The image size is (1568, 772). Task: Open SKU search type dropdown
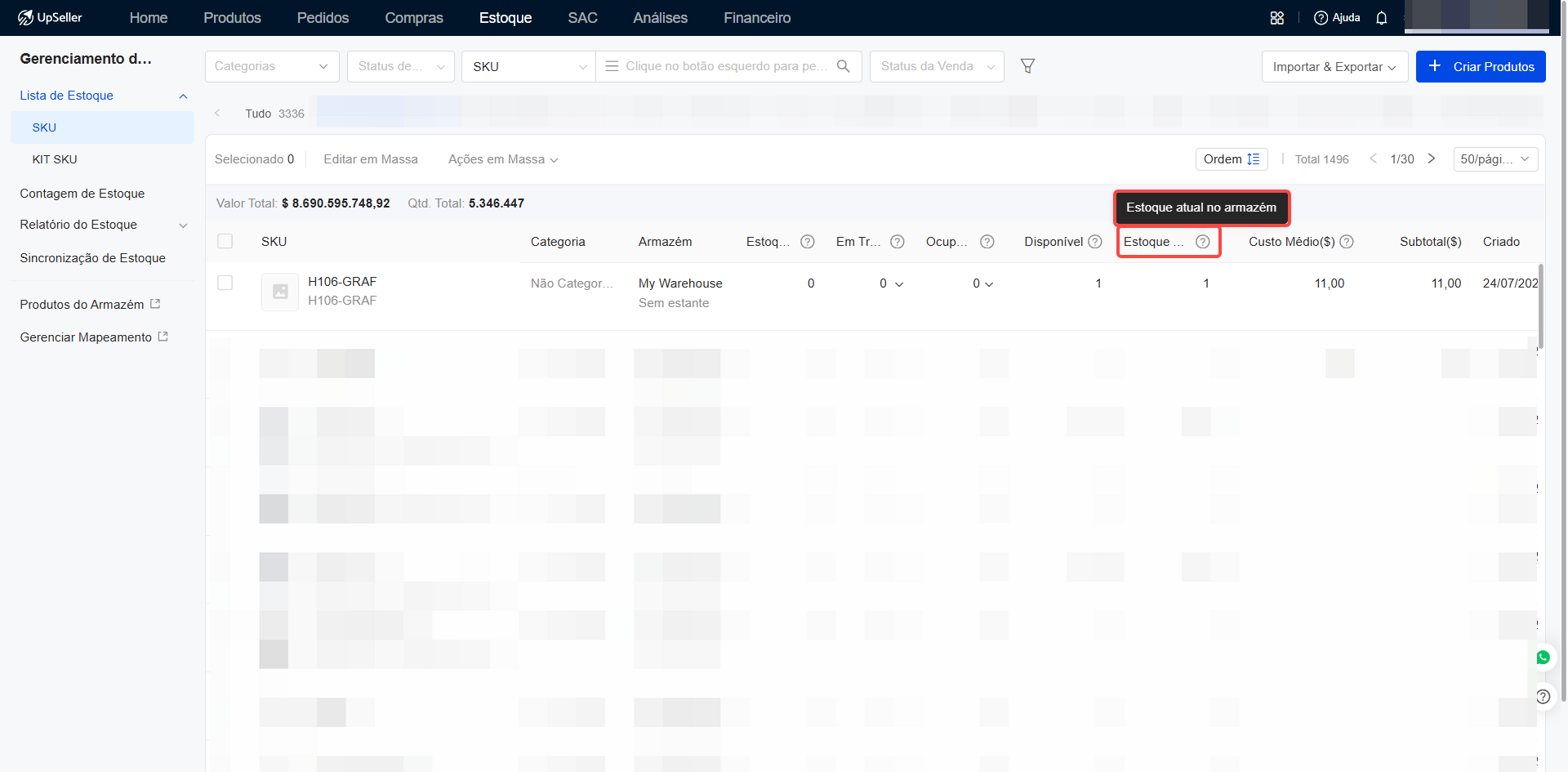529,66
